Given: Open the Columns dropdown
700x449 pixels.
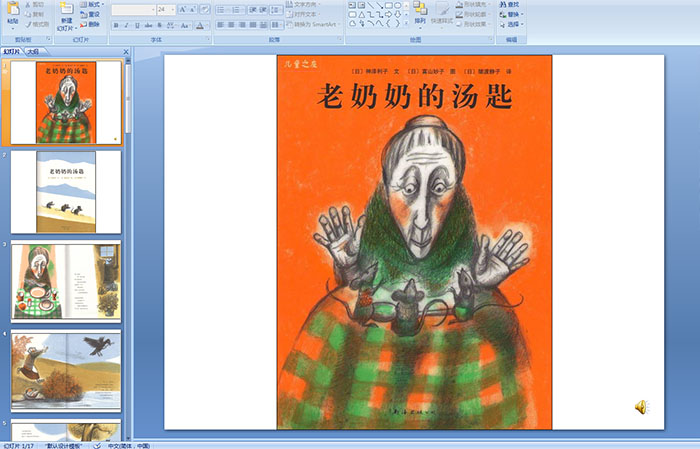Looking at the screenshot, I should pos(277,25).
